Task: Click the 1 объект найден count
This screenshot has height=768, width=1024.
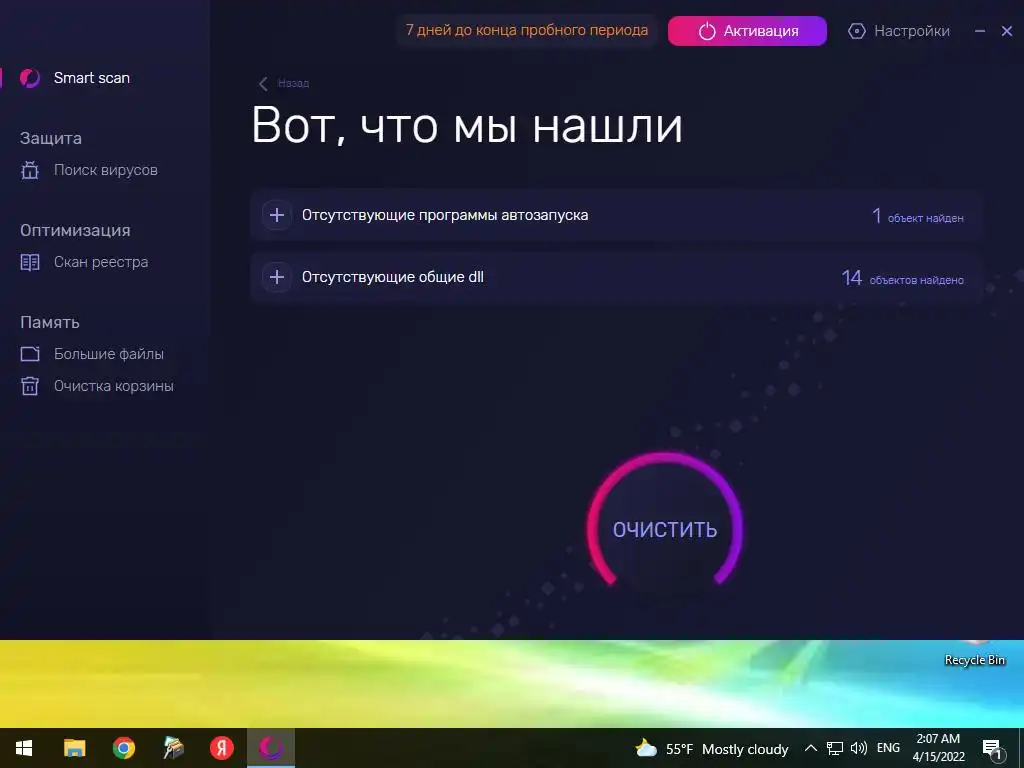Action: coord(918,216)
